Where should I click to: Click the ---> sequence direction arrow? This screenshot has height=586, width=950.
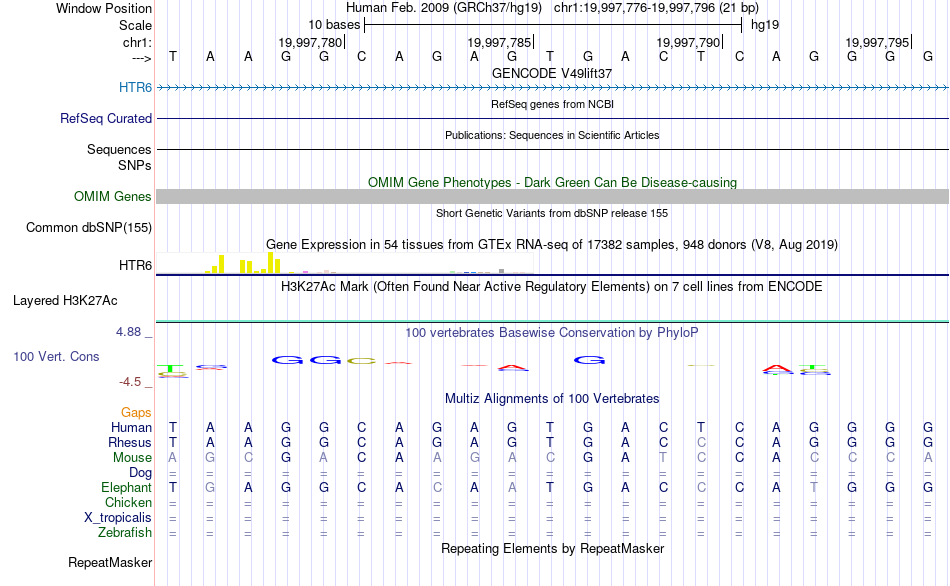point(141,58)
